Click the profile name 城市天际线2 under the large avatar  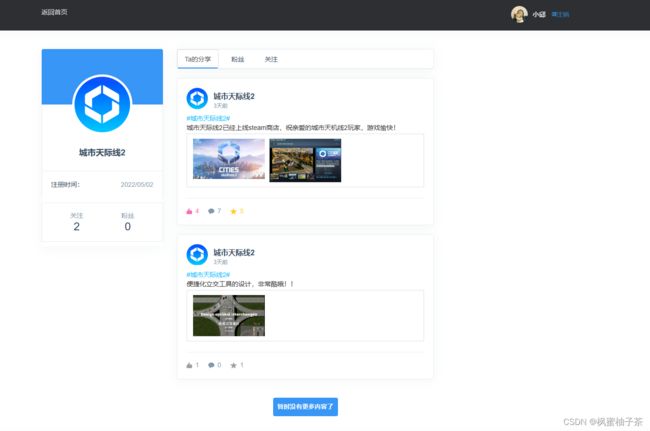point(102,152)
